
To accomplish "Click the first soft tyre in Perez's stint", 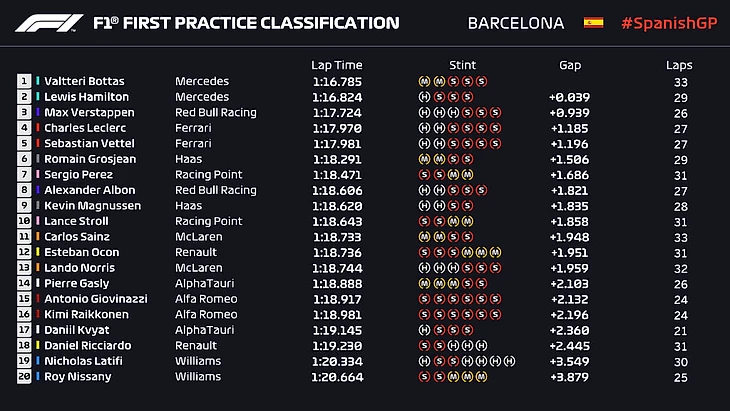I will [425, 174].
